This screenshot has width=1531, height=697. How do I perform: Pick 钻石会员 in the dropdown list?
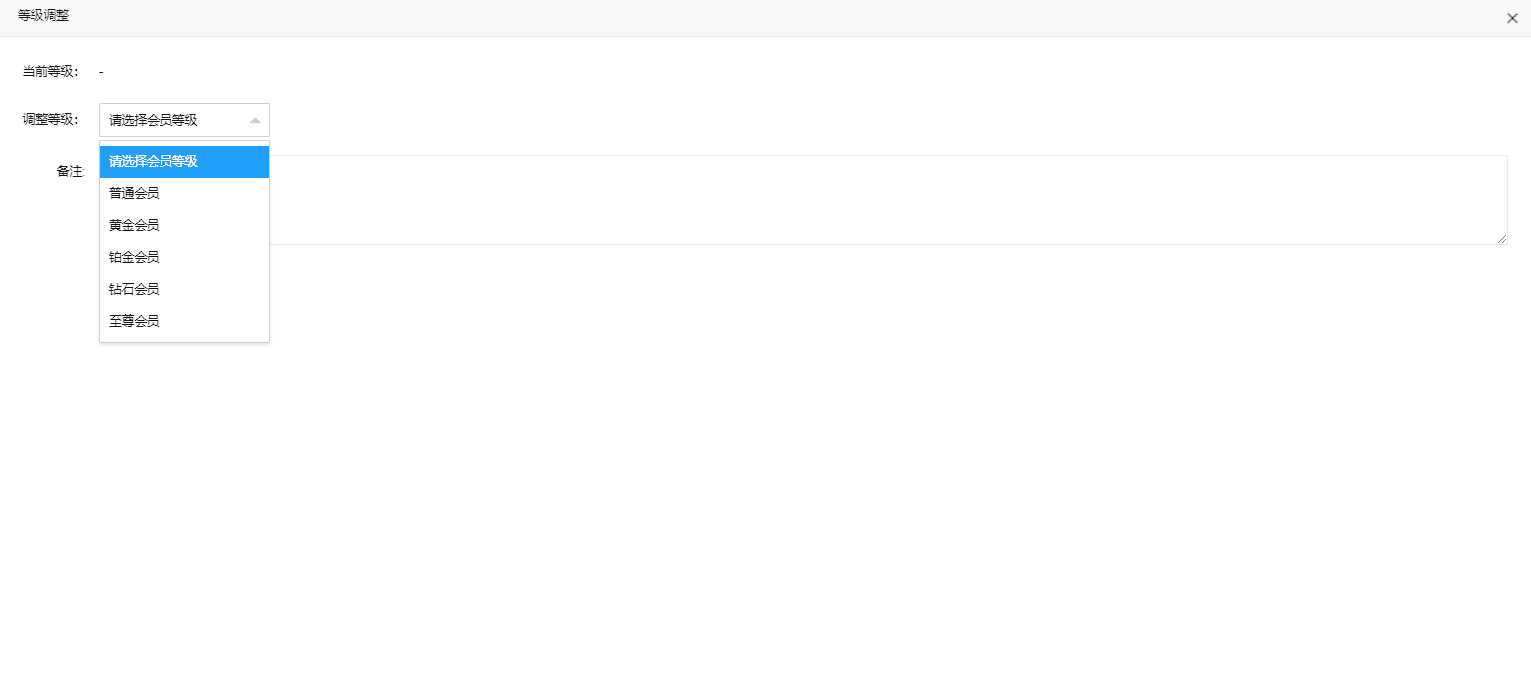click(x=184, y=289)
